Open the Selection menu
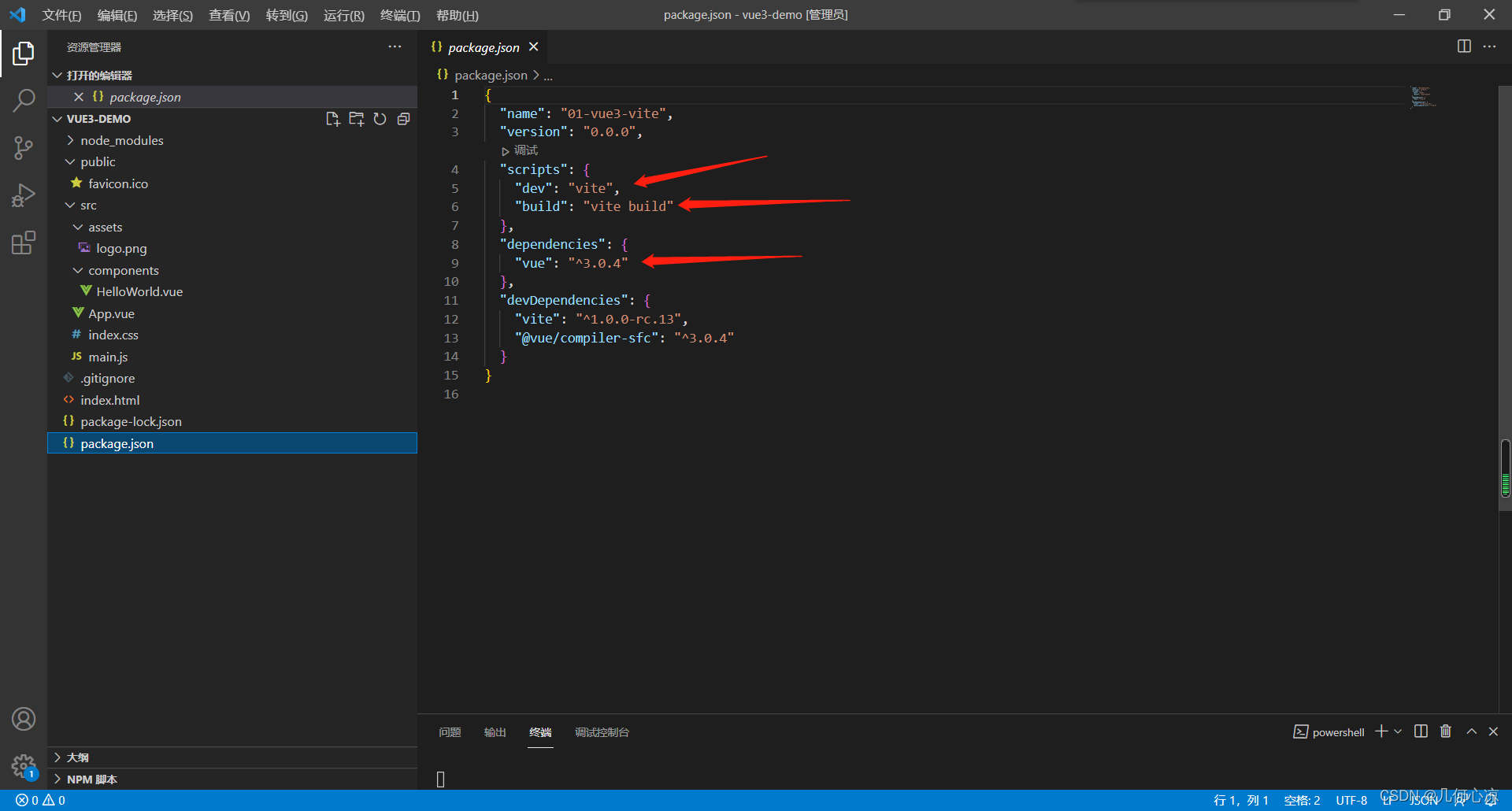The width and height of the screenshot is (1512, 811). pos(172,15)
